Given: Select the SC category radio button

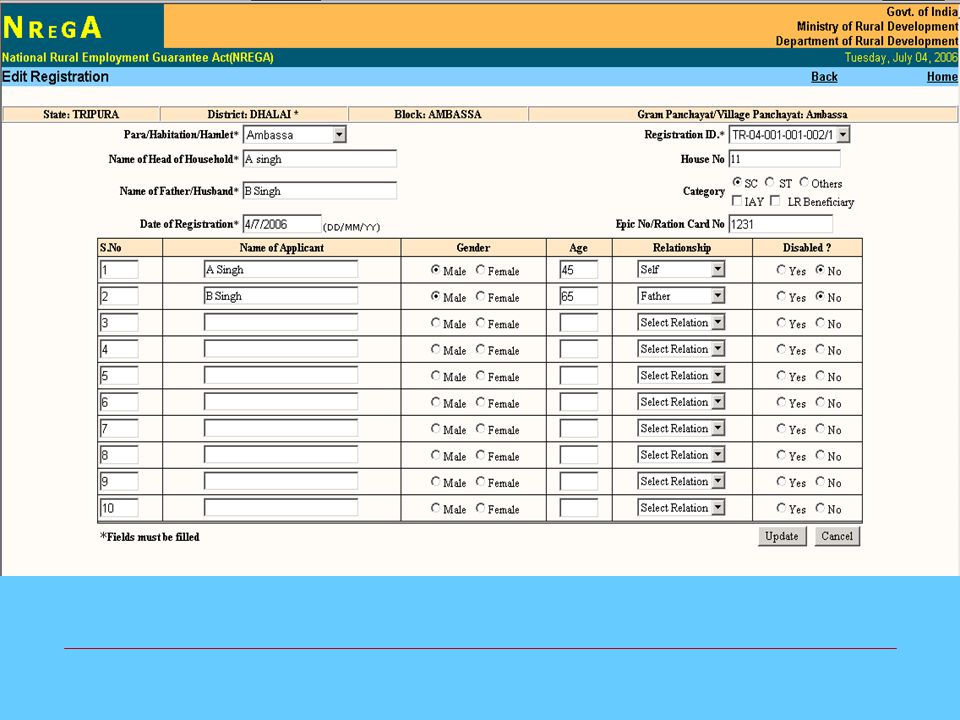Looking at the screenshot, I should coord(737,182).
